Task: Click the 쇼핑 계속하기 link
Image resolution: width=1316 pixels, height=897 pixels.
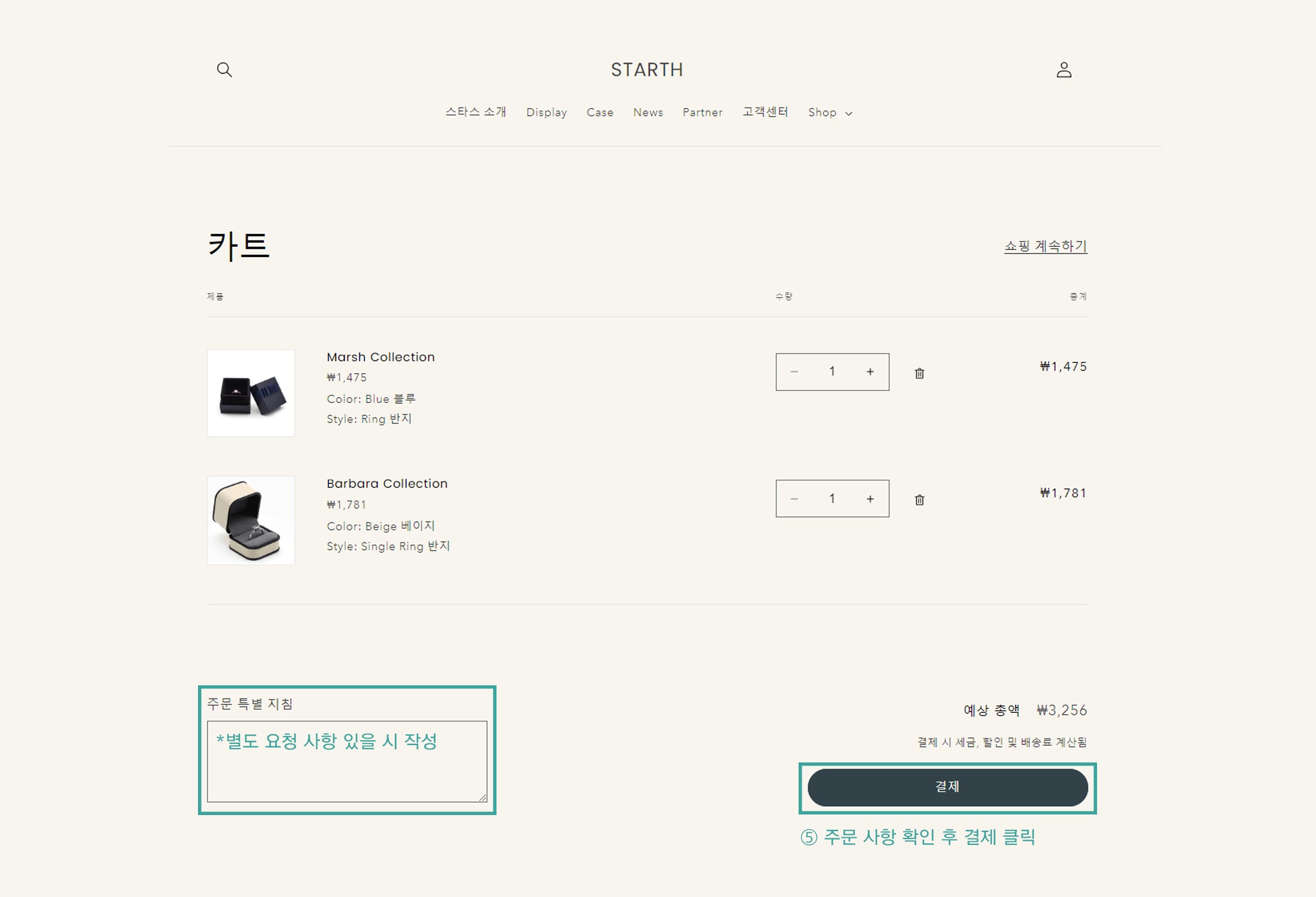Action: [1046, 246]
